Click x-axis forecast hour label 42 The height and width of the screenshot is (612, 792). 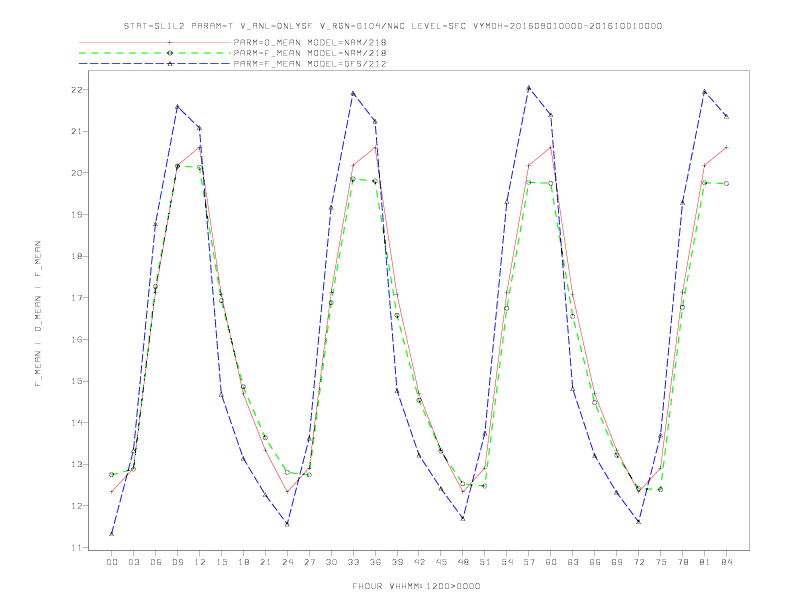(x=419, y=562)
